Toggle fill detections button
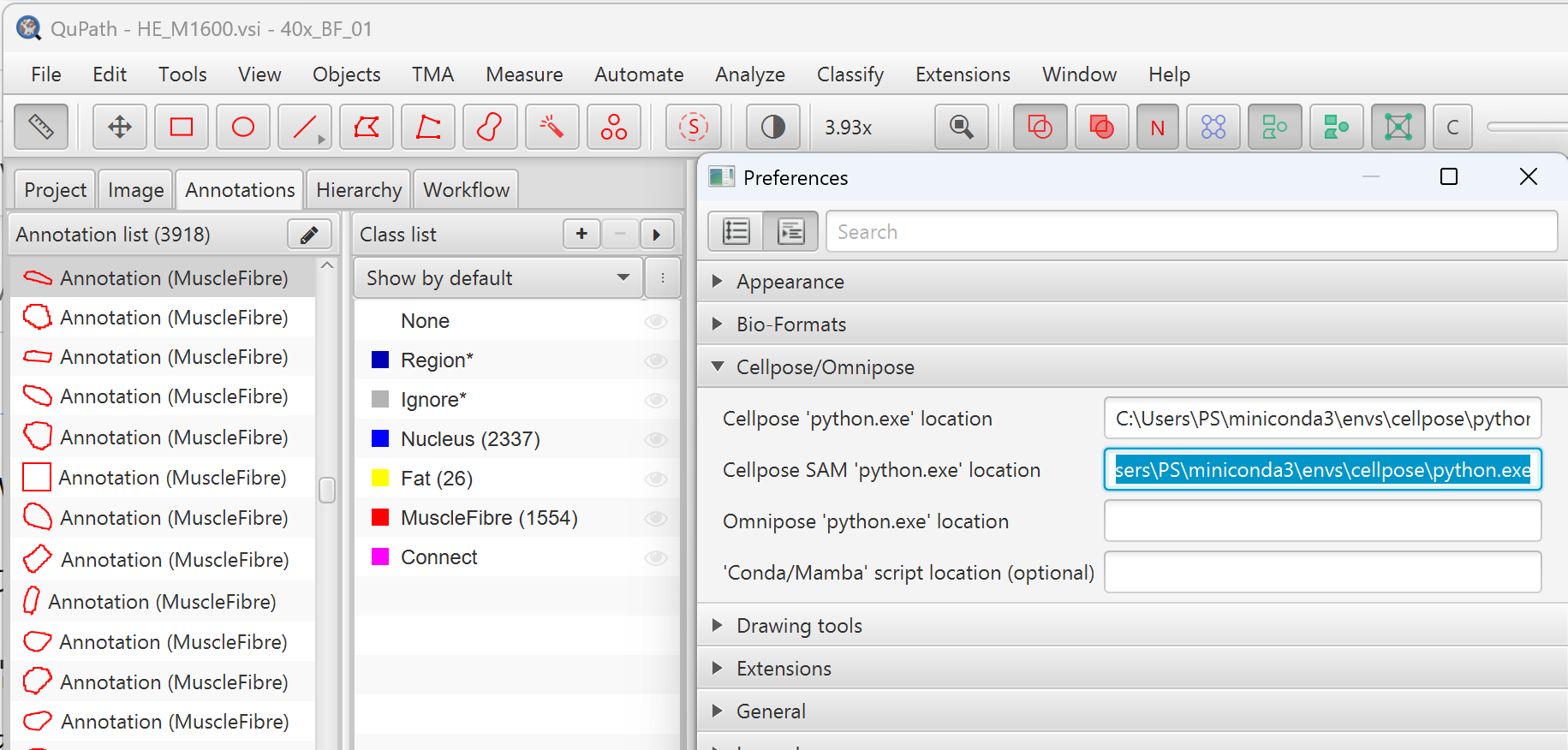Image resolution: width=1568 pixels, height=750 pixels. [1337, 128]
